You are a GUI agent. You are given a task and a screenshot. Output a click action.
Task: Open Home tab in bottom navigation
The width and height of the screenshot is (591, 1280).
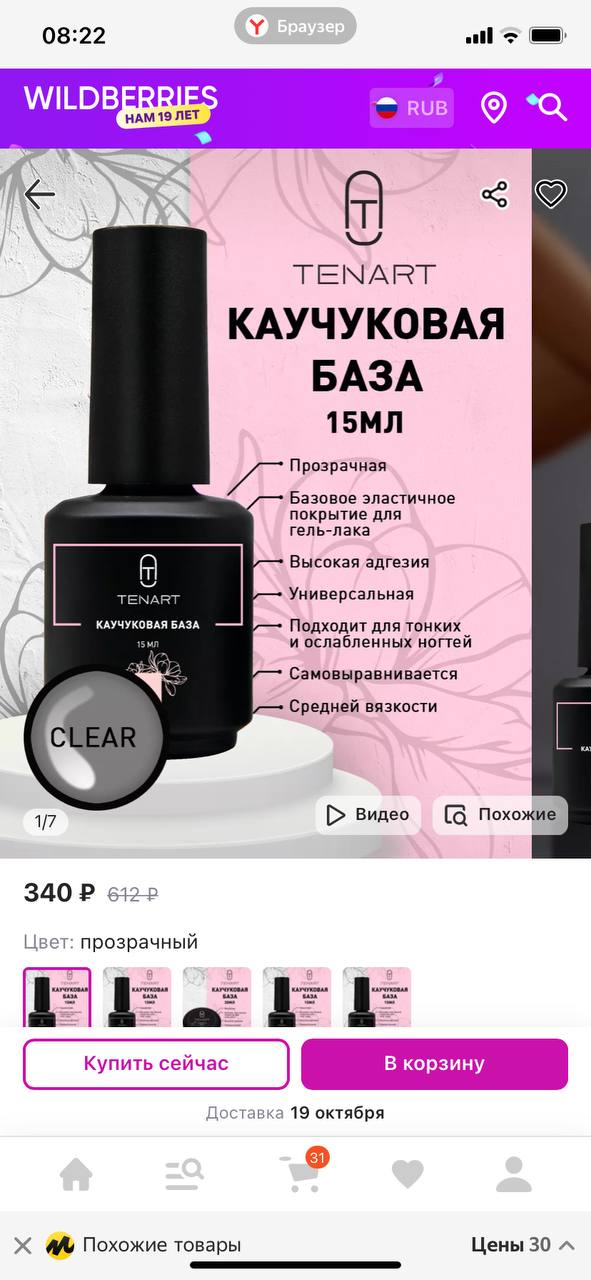click(x=76, y=1174)
